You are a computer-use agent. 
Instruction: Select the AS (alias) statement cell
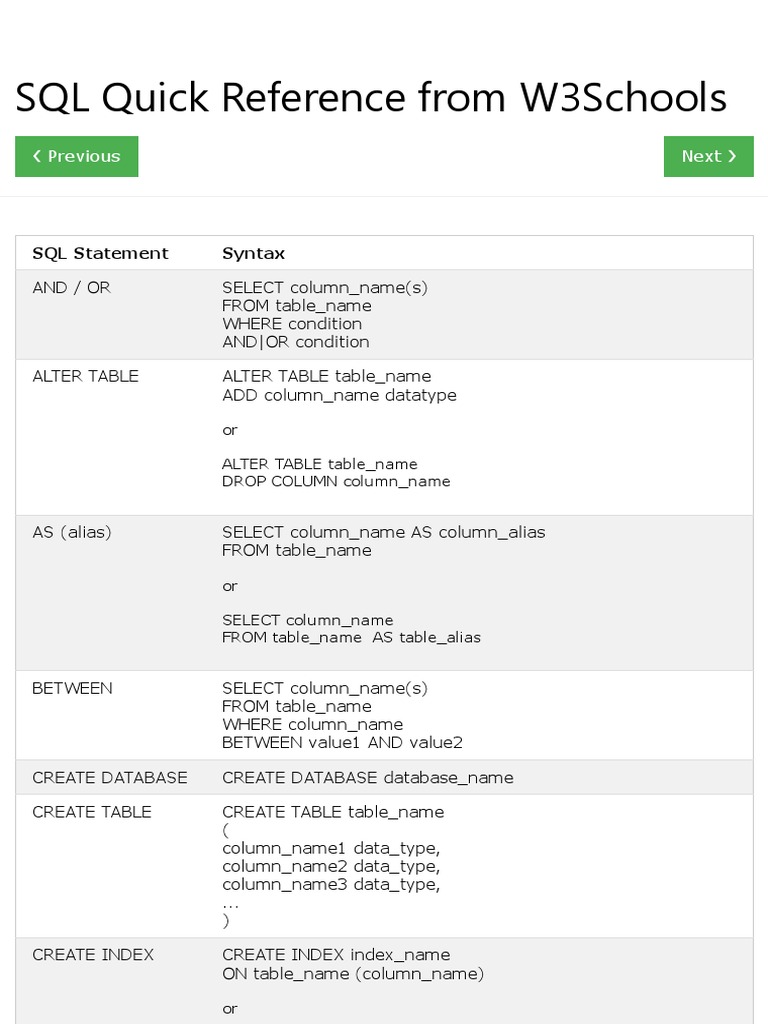[72, 532]
